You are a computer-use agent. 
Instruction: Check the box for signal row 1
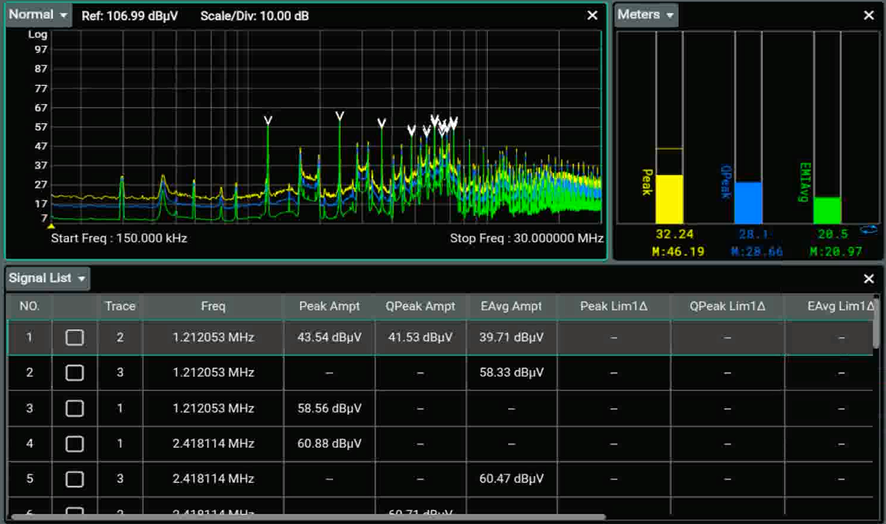(75, 337)
